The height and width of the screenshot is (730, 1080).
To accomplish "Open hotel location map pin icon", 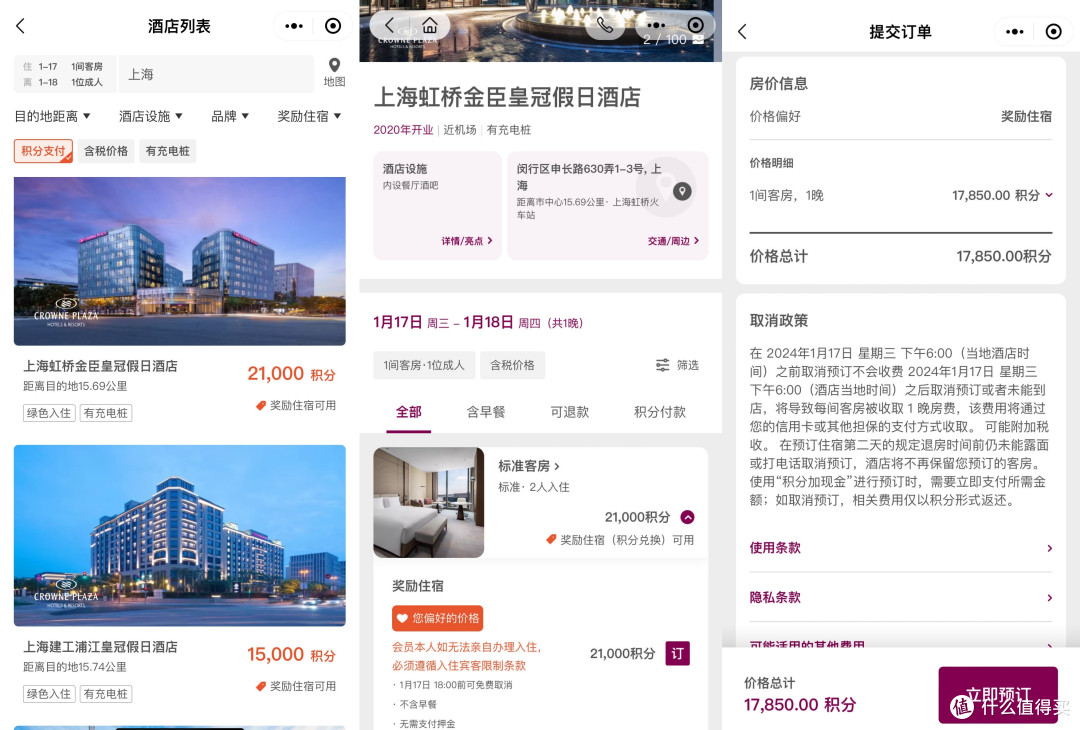I will click(x=682, y=191).
